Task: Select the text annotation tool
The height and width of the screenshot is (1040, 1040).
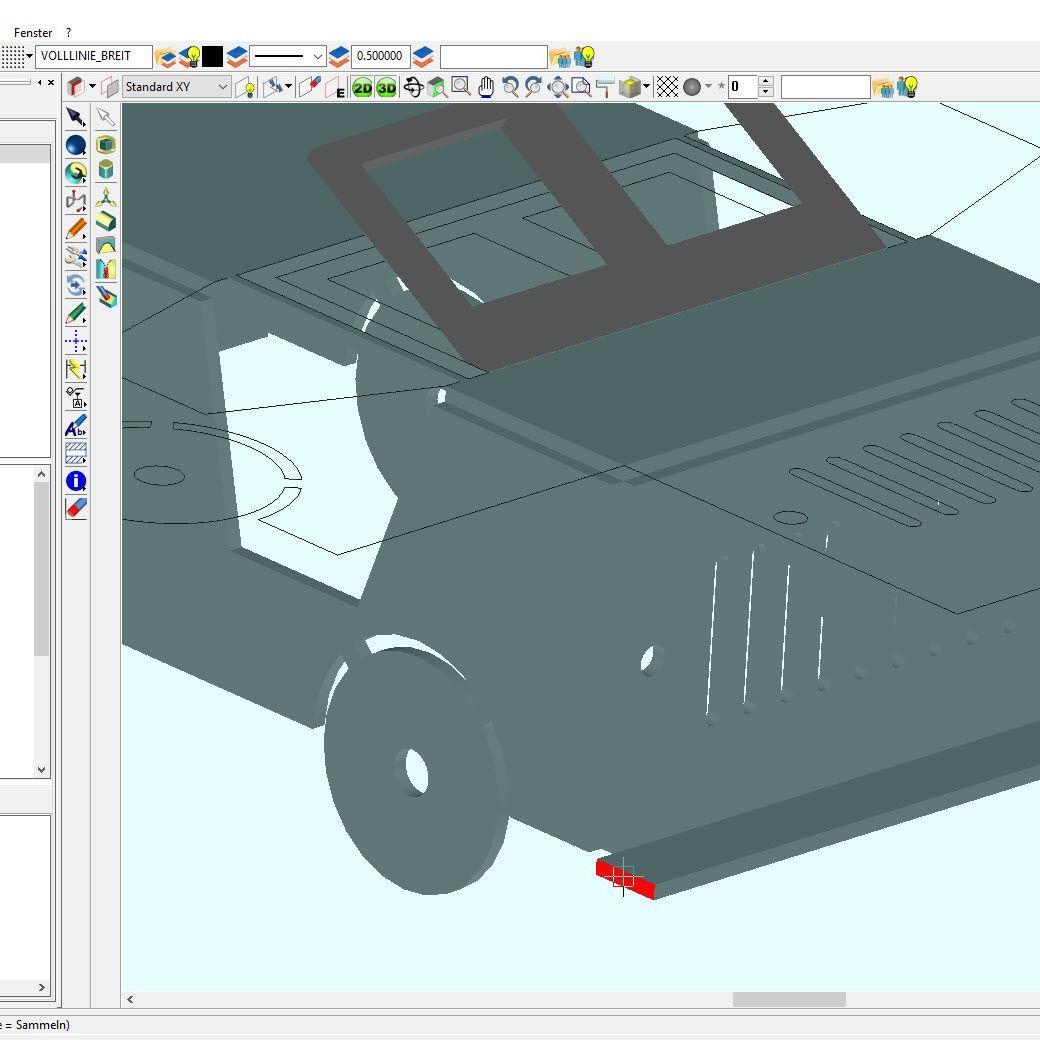Action: click(76, 427)
